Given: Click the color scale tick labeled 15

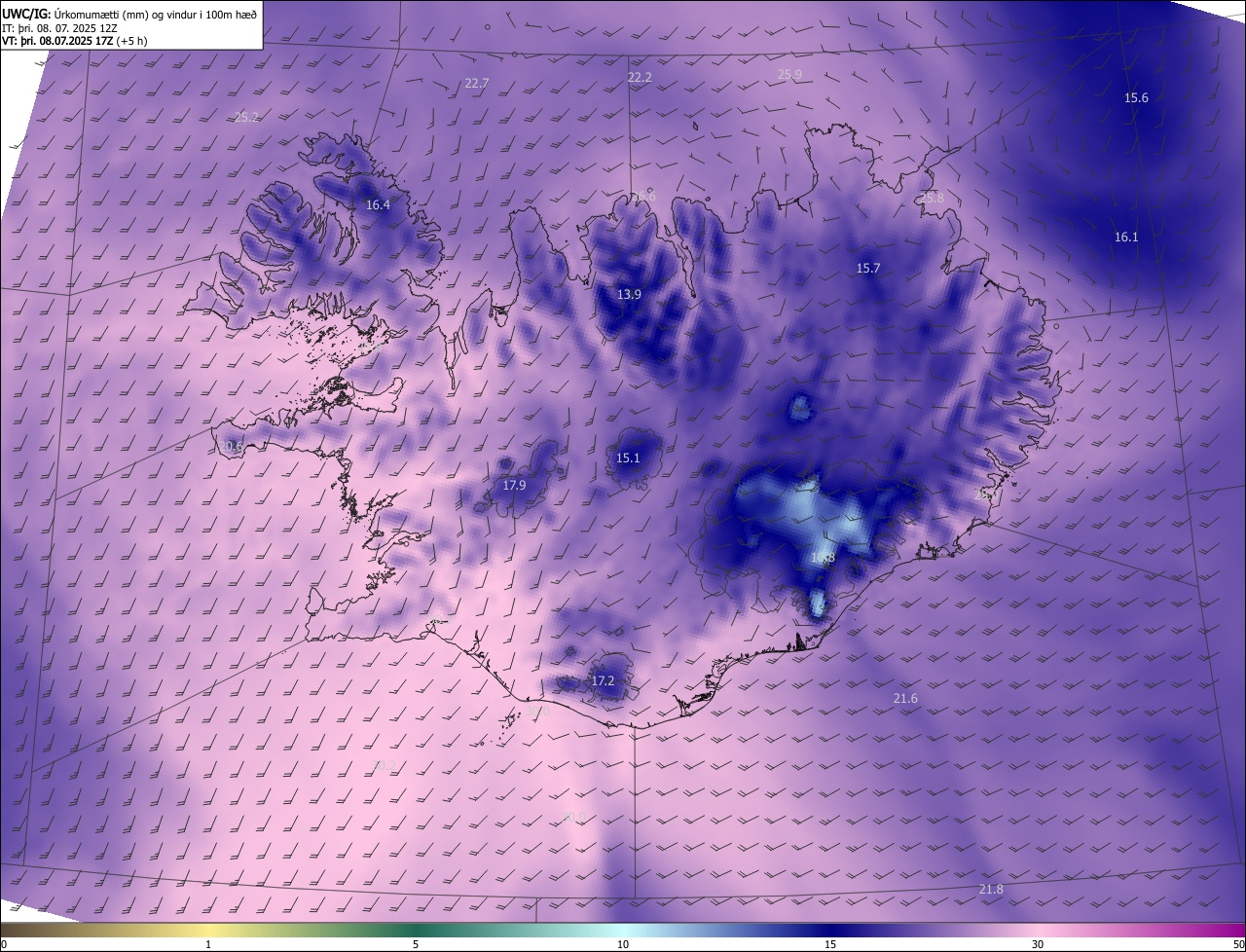Looking at the screenshot, I should [x=830, y=944].
